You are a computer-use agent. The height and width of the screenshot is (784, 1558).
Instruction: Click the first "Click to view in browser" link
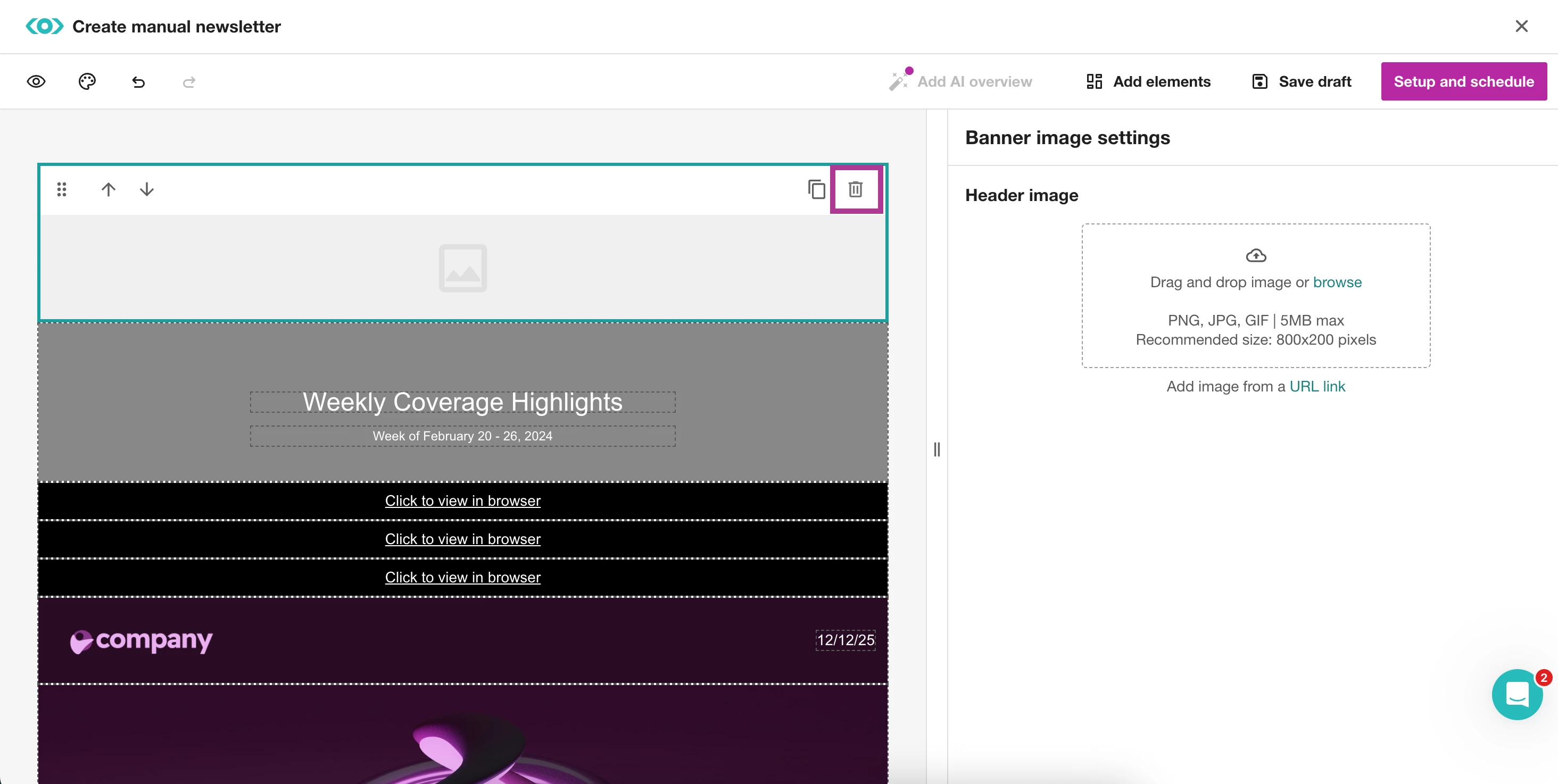(x=463, y=501)
